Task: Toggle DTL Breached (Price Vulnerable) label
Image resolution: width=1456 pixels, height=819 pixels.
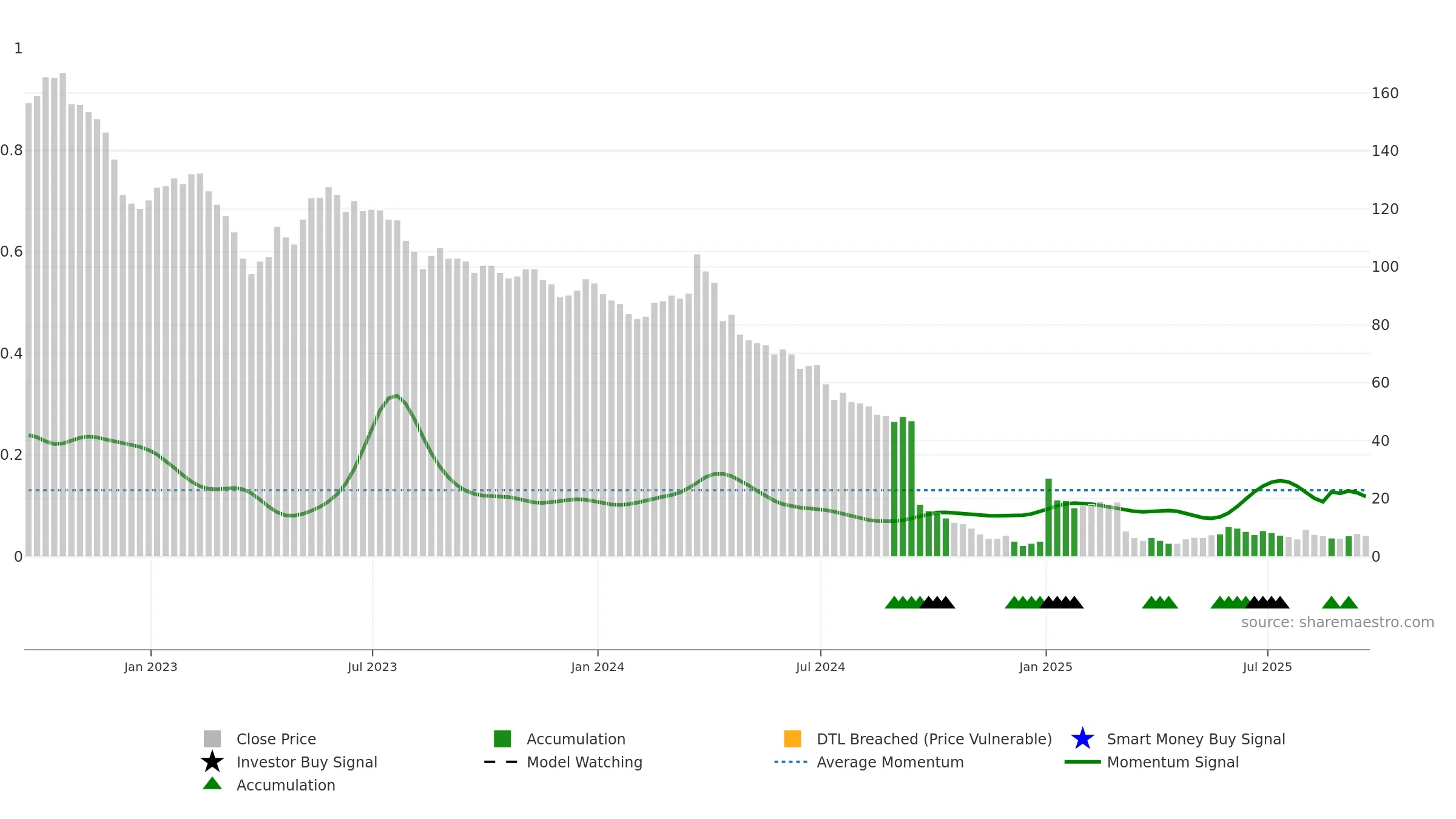Action: 934,739
